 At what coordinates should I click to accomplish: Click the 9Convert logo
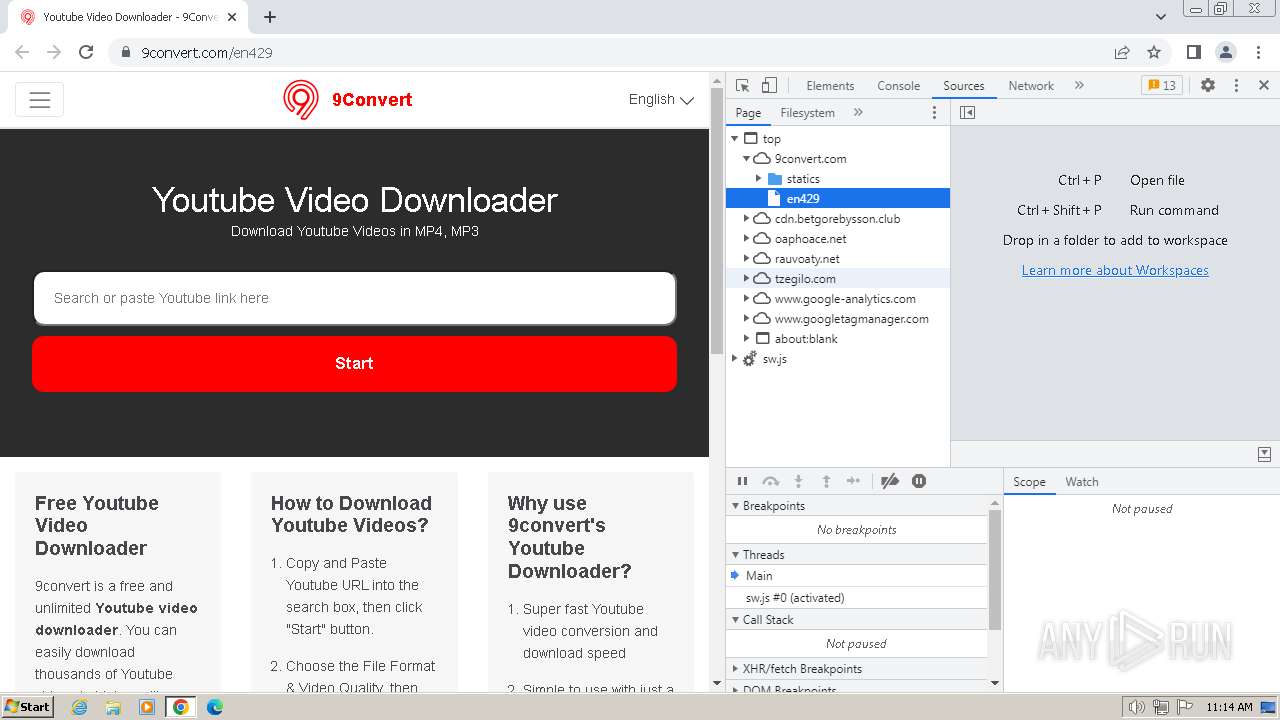tap(347, 100)
